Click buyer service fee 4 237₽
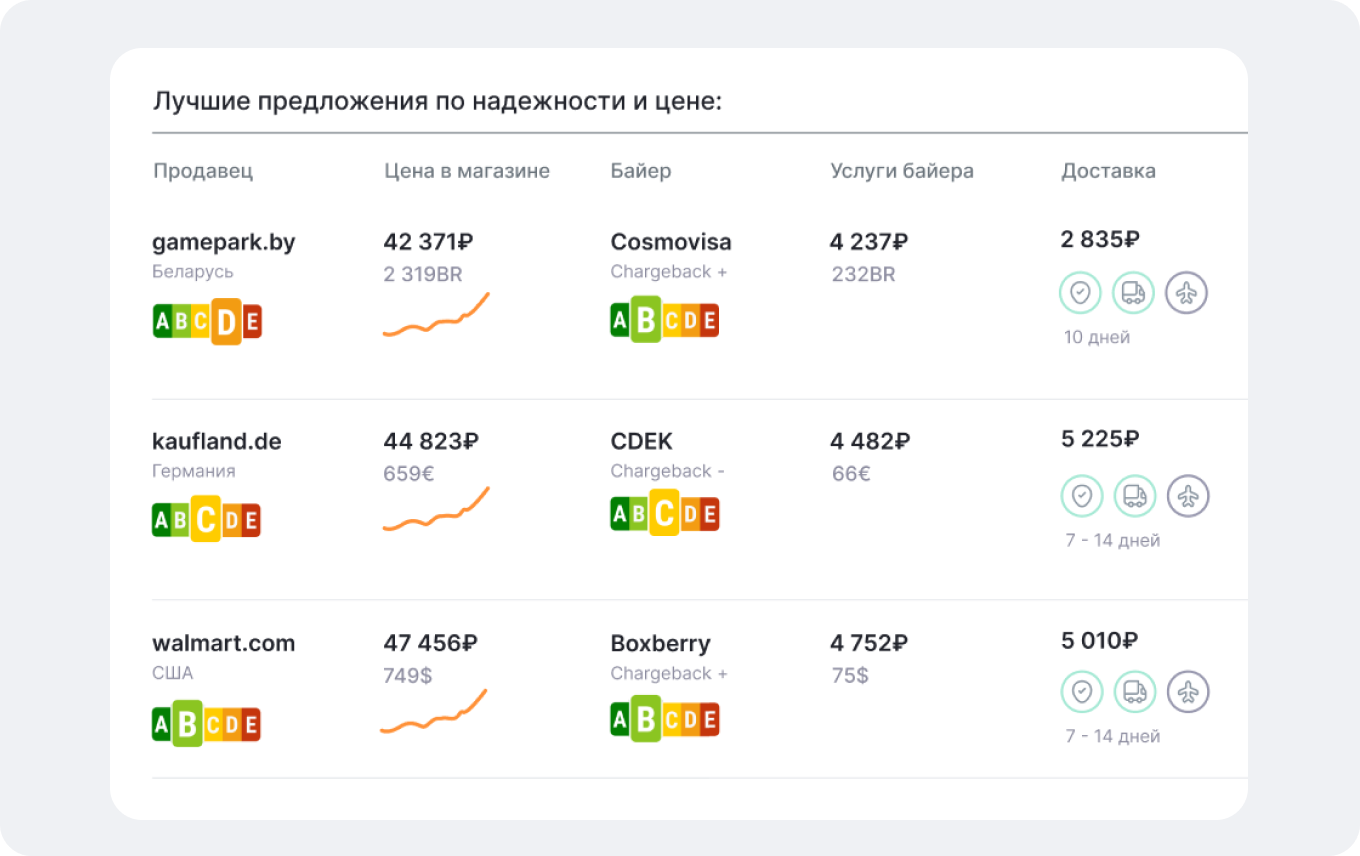Viewport: 1360px width, 856px height. (869, 242)
